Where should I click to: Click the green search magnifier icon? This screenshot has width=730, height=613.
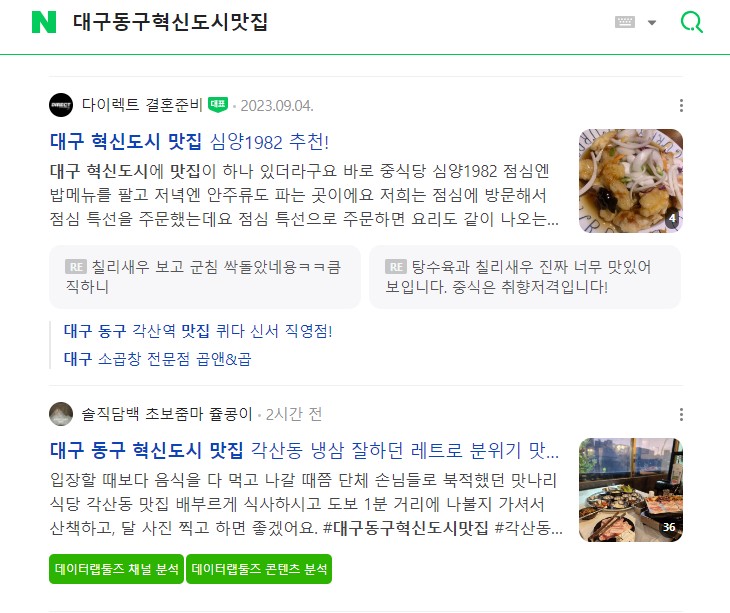click(x=691, y=22)
